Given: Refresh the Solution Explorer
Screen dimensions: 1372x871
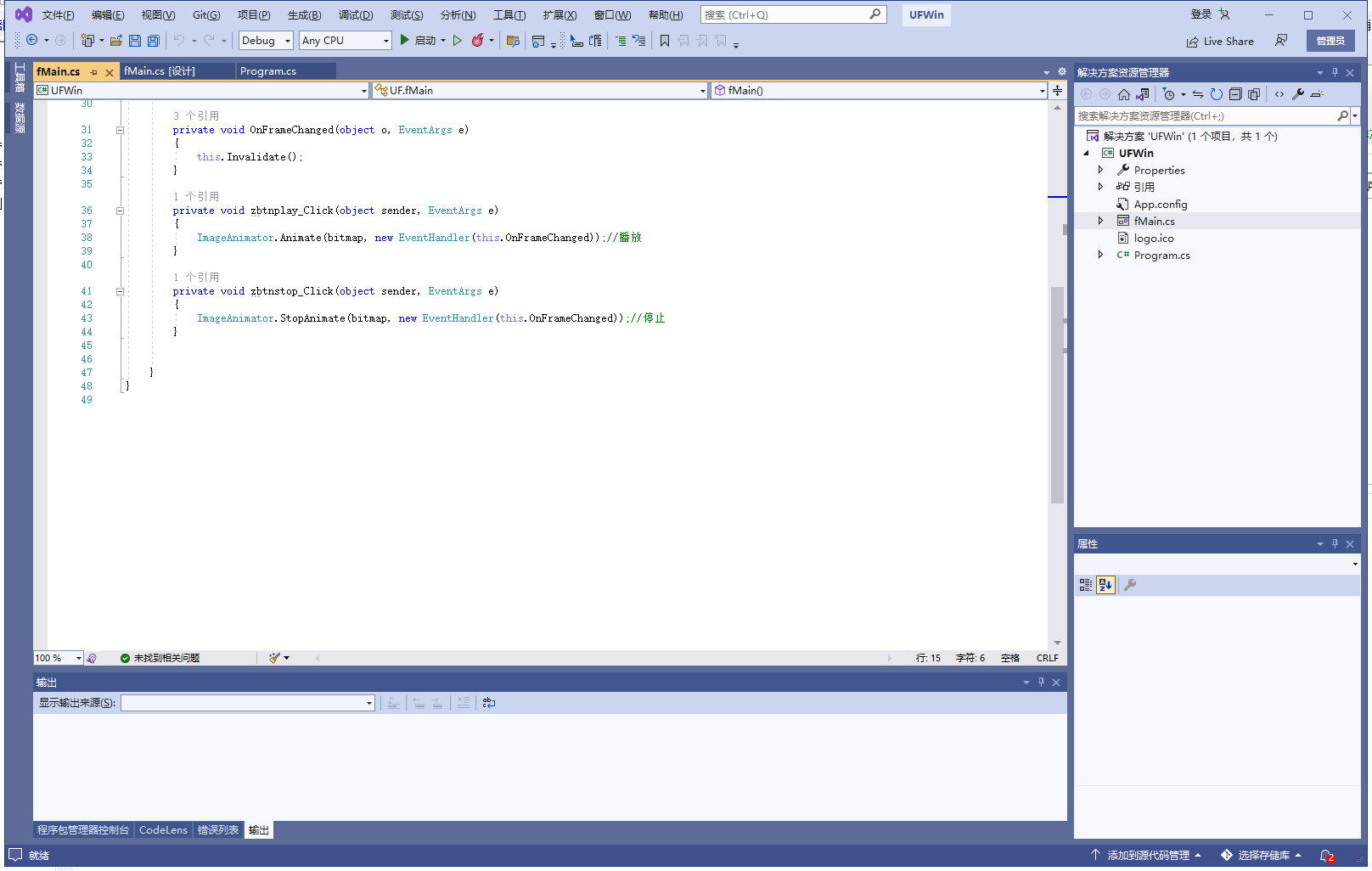Looking at the screenshot, I should tap(1217, 94).
